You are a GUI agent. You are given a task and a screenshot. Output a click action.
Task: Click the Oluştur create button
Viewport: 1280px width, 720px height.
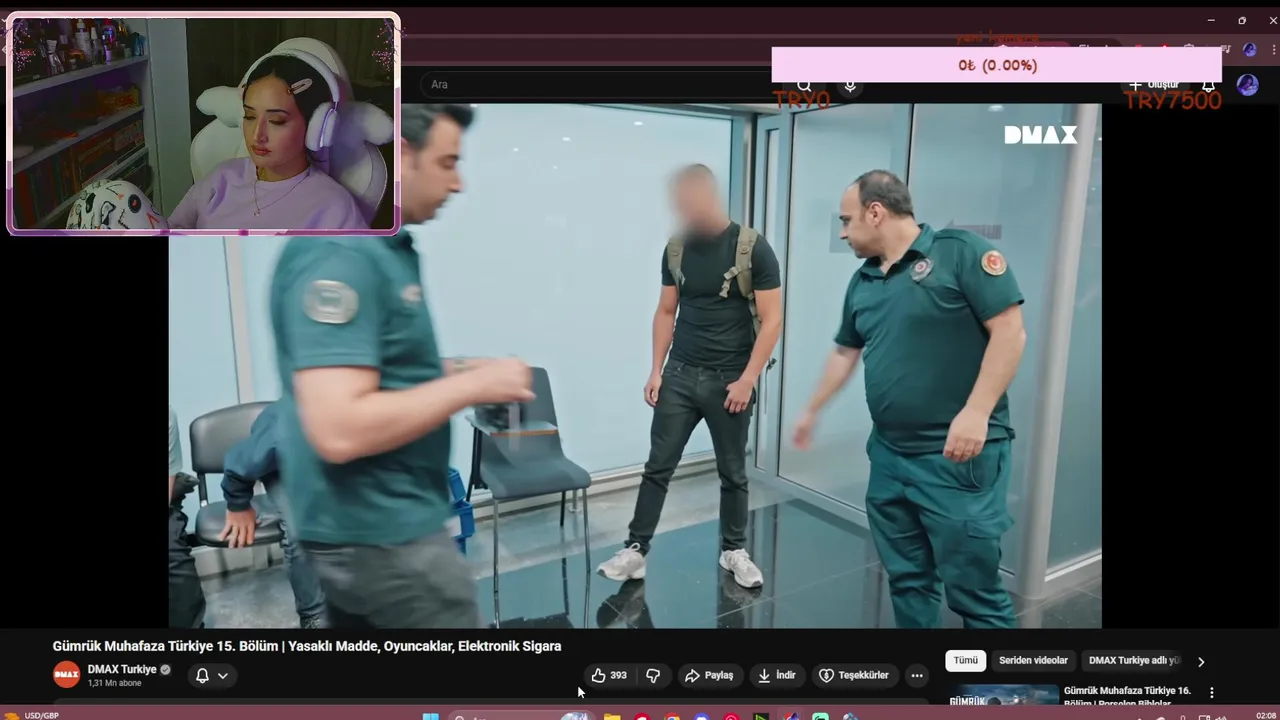tap(1154, 86)
